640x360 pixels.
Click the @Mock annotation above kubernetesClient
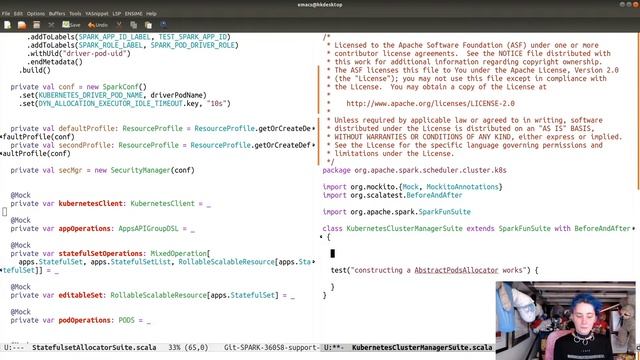point(20,195)
